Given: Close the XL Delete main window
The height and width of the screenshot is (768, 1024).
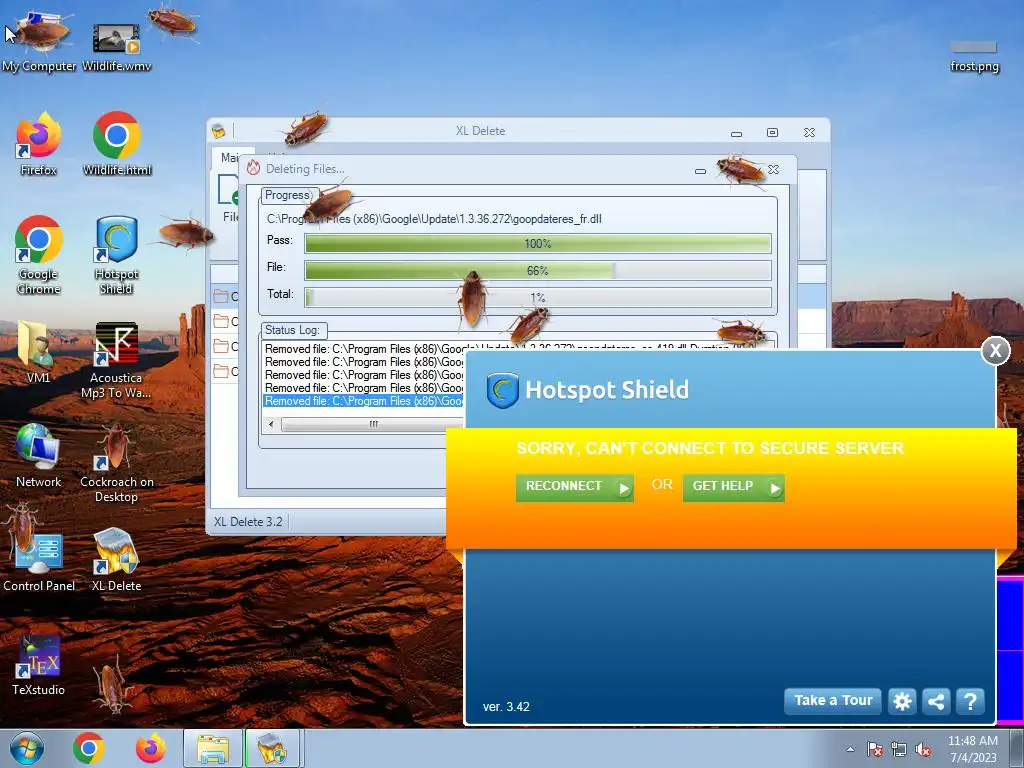Looking at the screenshot, I should pyautogui.click(x=809, y=133).
